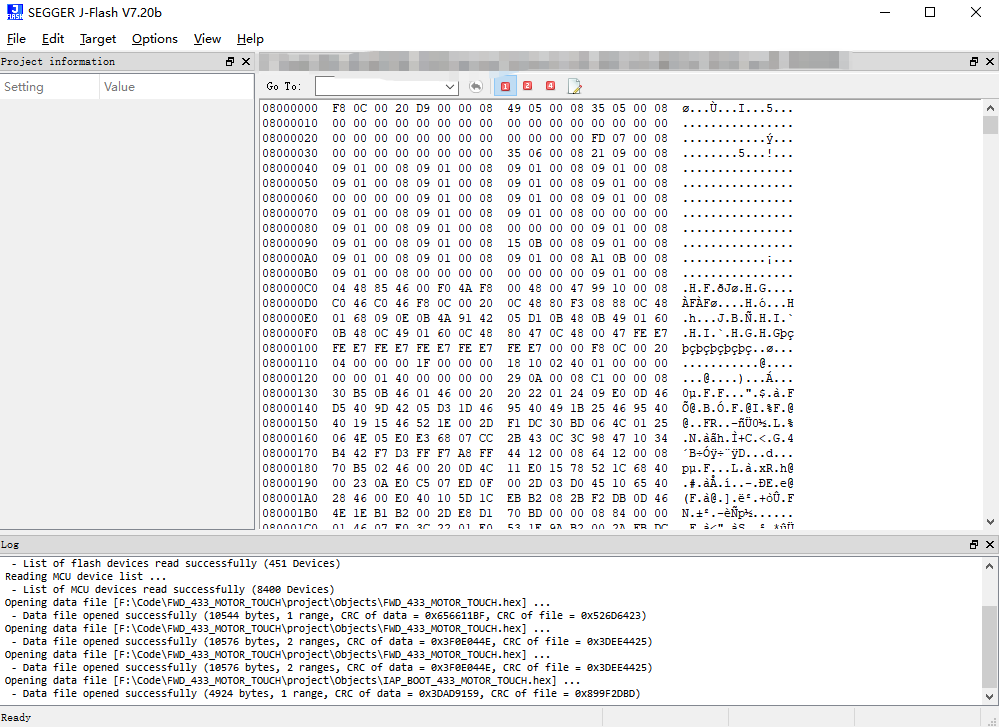This screenshot has width=999, height=727.
Task: Maximize the J-Flash window
Action: [x=930, y=12]
